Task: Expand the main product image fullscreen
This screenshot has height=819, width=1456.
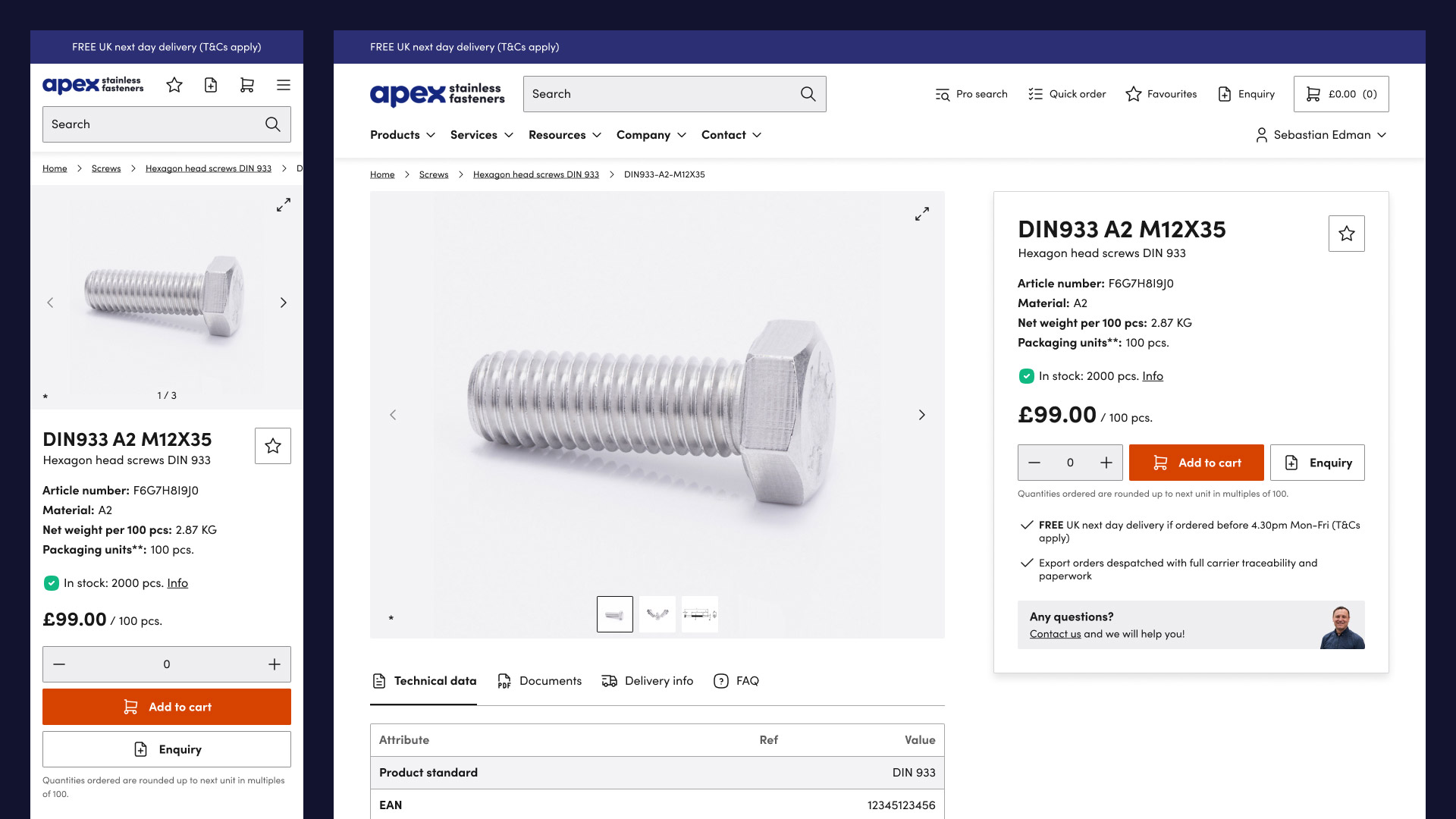Action: tap(921, 214)
